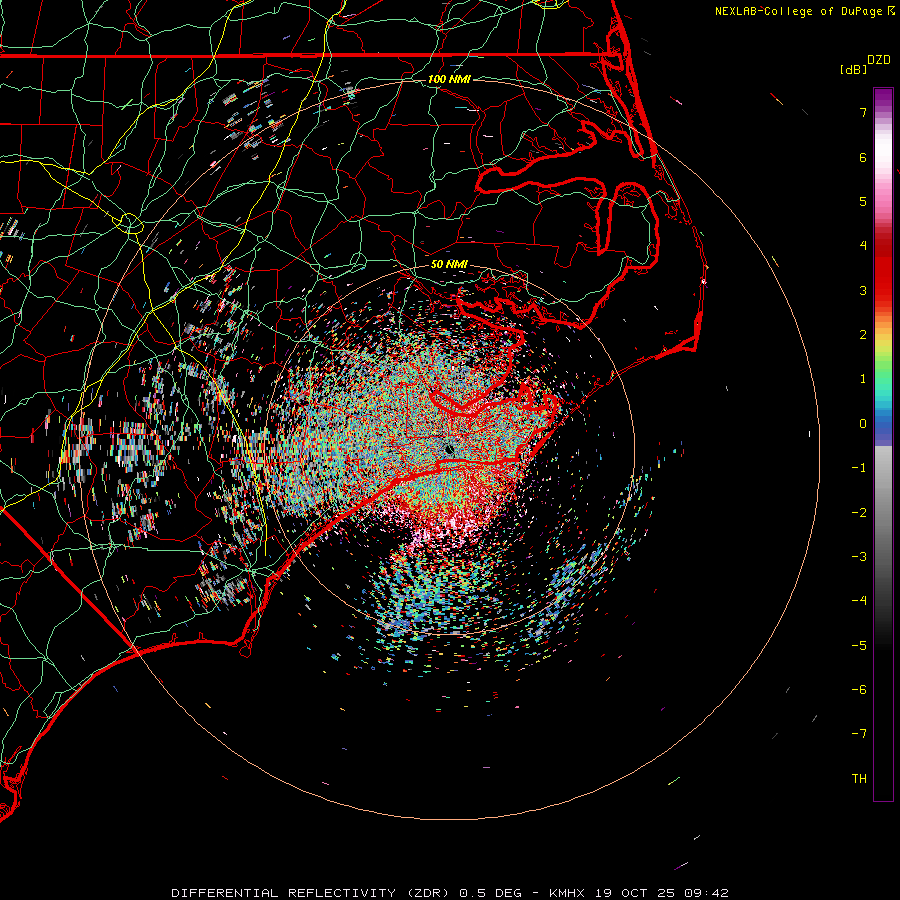
Task: Click the DZD product label
Action: (x=879, y=60)
